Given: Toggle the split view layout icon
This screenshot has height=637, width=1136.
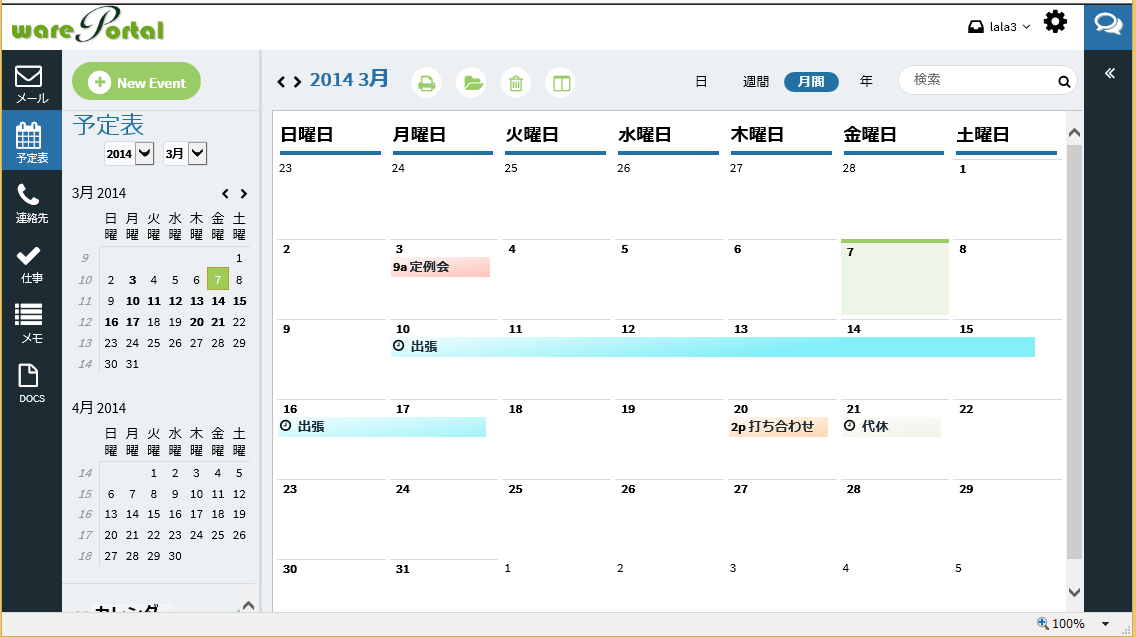Looking at the screenshot, I should [x=562, y=83].
